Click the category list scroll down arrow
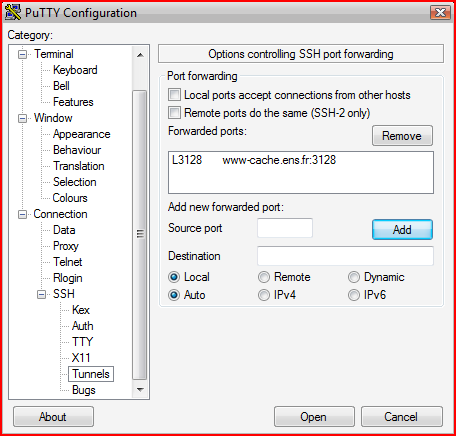The height and width of the screenshot is (436, 456). click(x=140, y=389)
